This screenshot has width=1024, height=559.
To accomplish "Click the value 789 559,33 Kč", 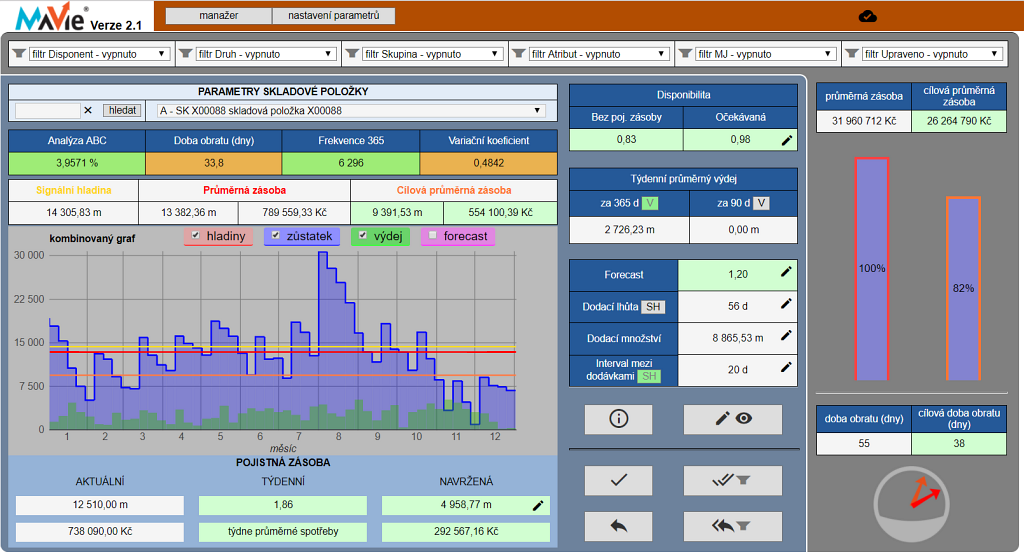I will 295,212.
